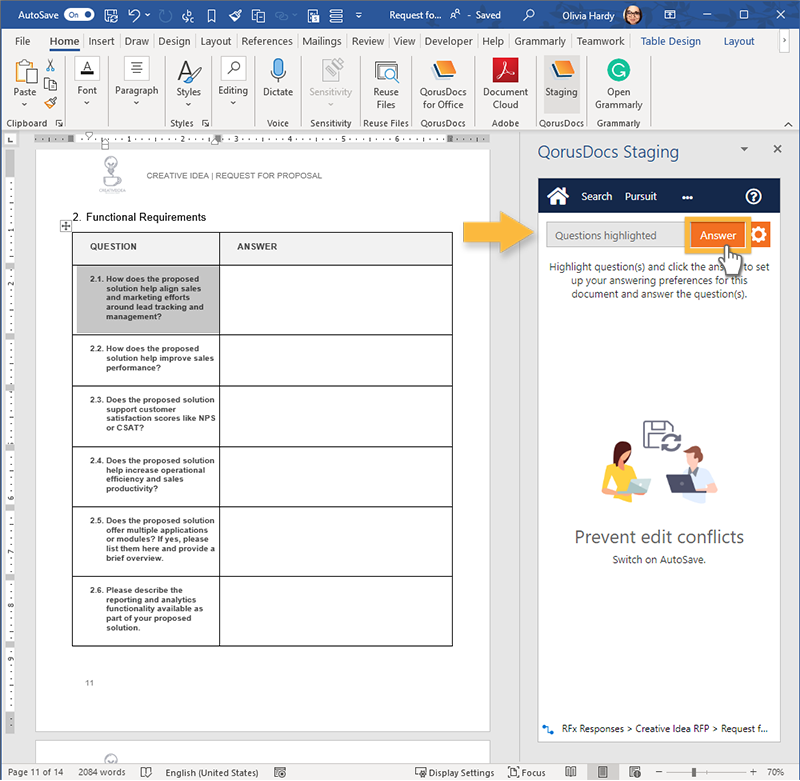Go to the Table Design tab
The height and width of the screenshot is (781, 800).
click(x=670, y=41)
